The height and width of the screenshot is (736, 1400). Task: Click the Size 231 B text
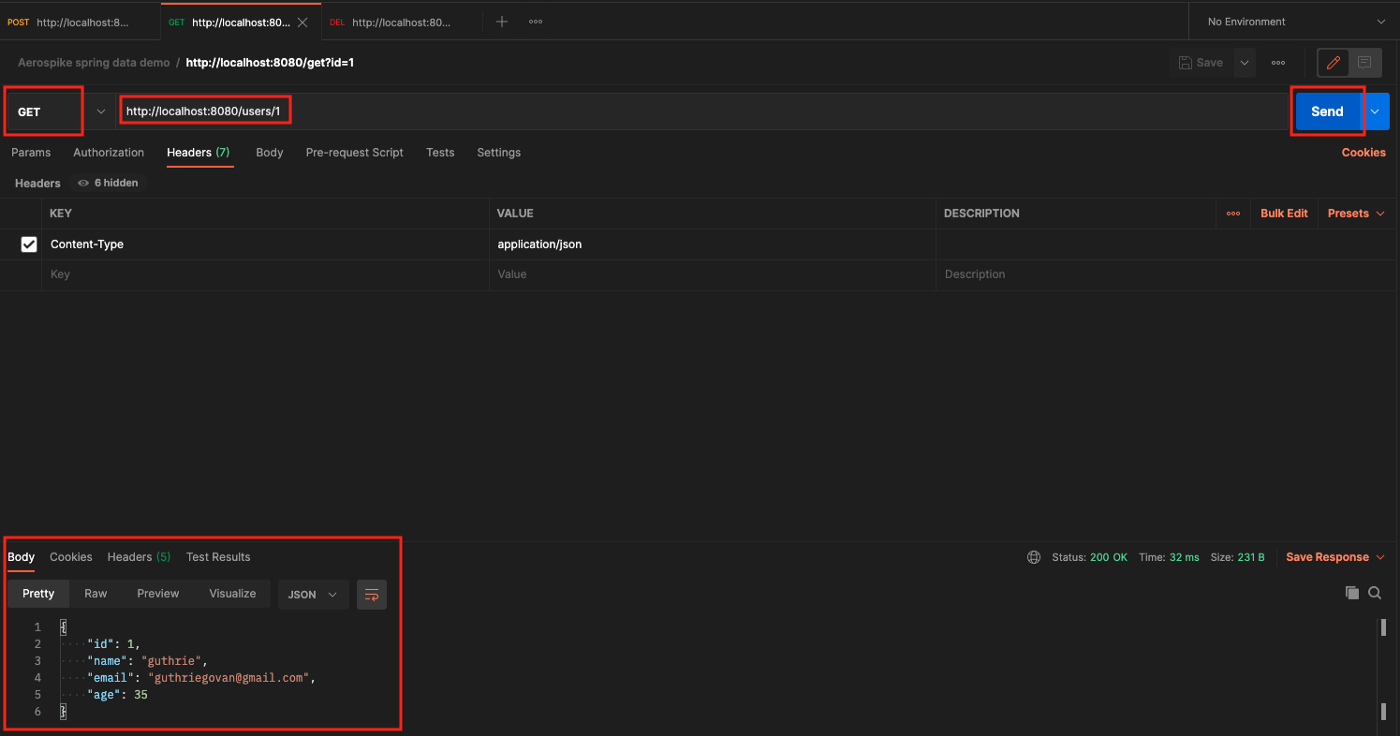coord(1237,557)
